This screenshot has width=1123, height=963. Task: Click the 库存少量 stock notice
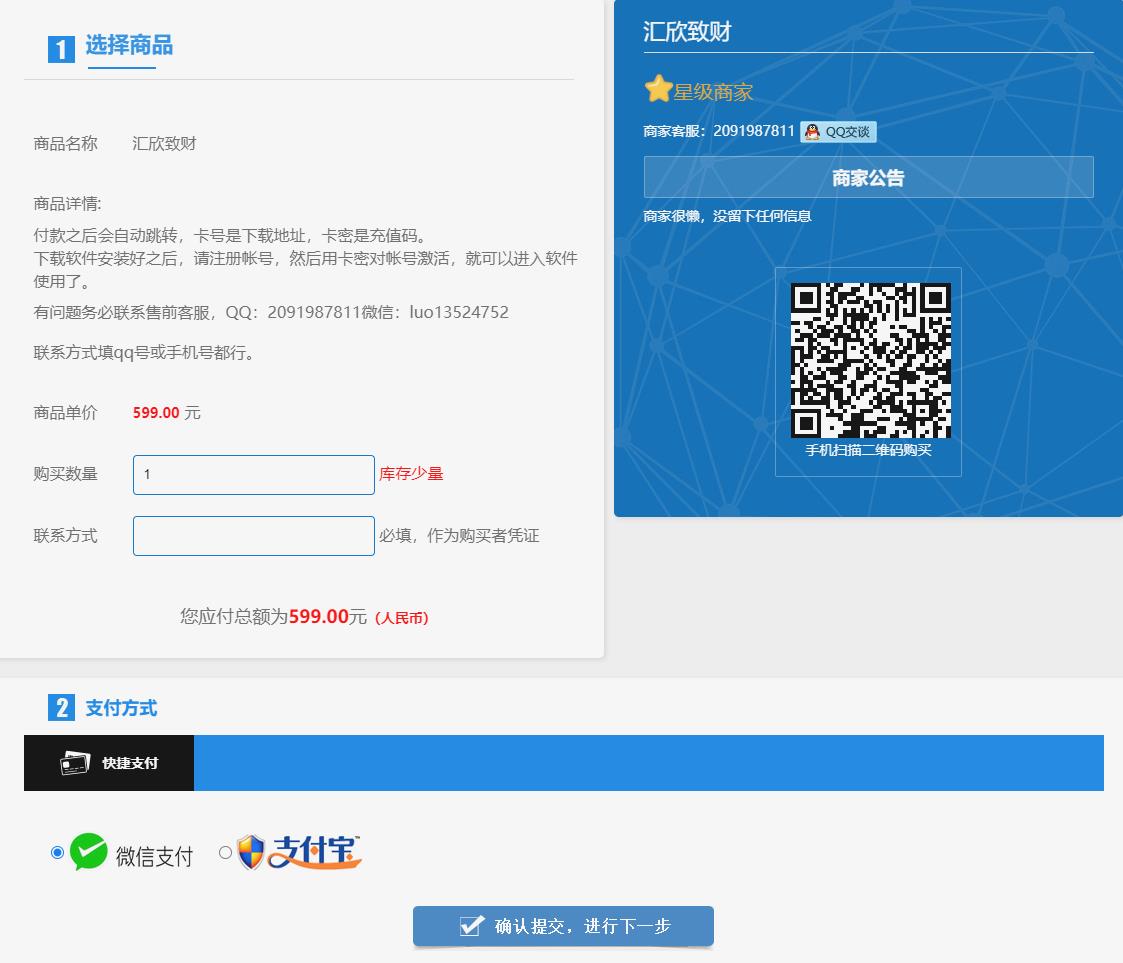coord(411,474)
